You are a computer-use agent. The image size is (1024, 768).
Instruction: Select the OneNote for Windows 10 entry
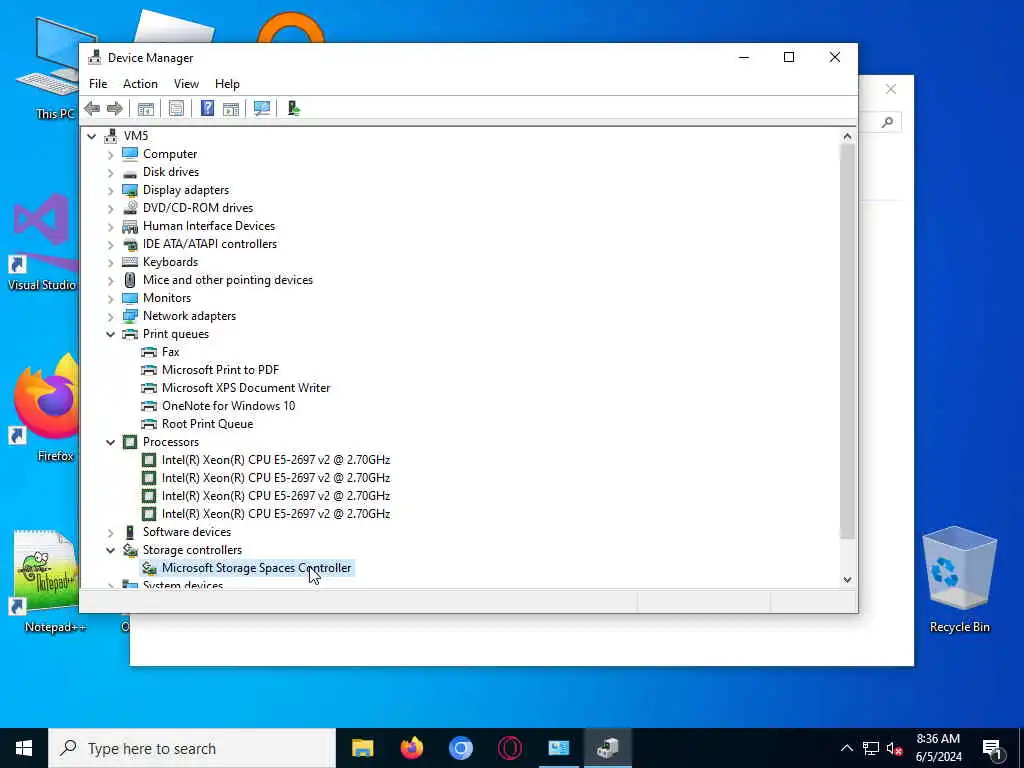tap(228, 406)
